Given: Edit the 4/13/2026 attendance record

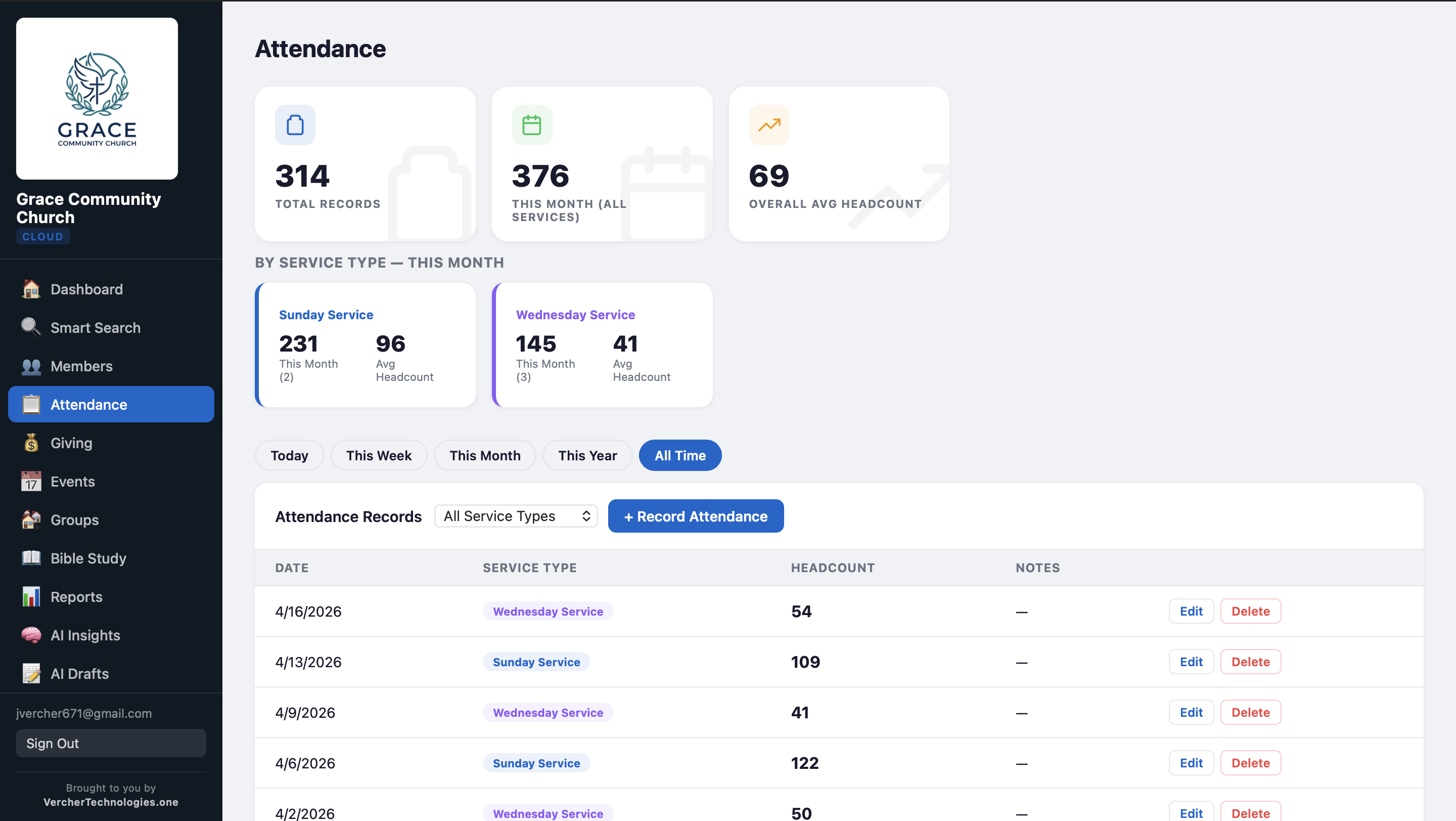Looking at the screenshot, I should pyautogui.click(x=1191, y=662).
